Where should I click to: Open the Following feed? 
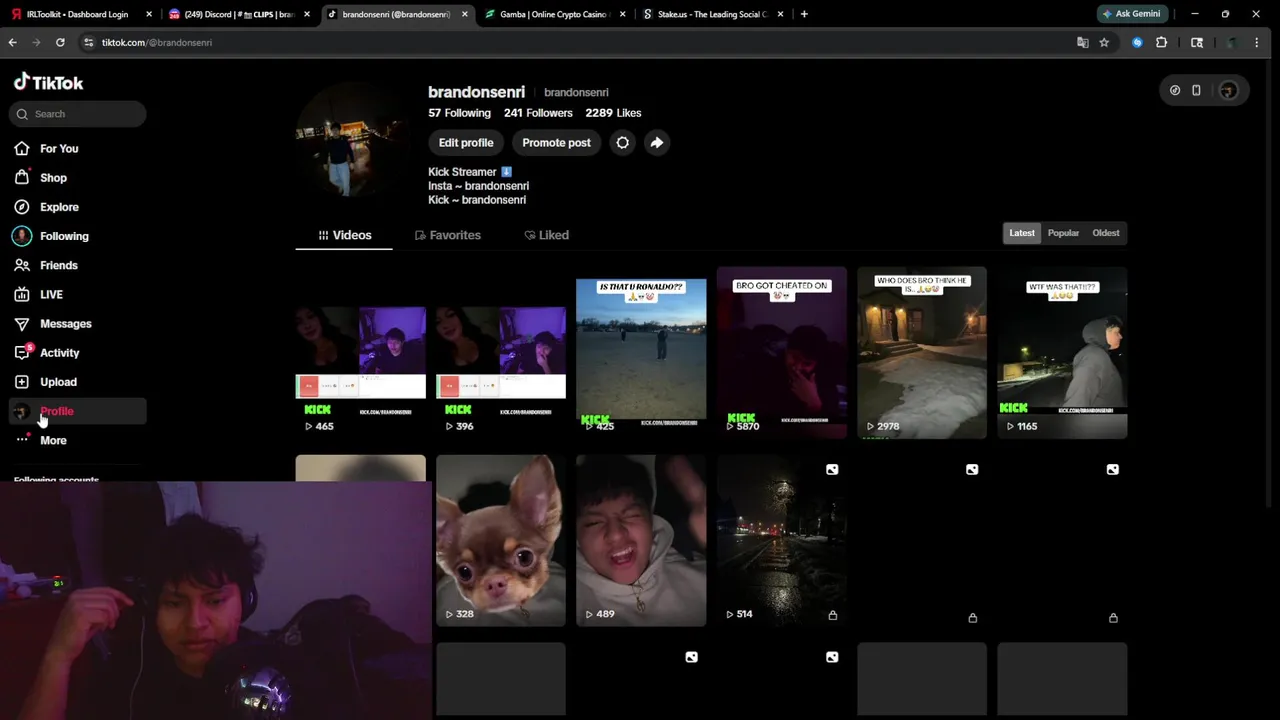pyautogui.click(x=64, y=236)
